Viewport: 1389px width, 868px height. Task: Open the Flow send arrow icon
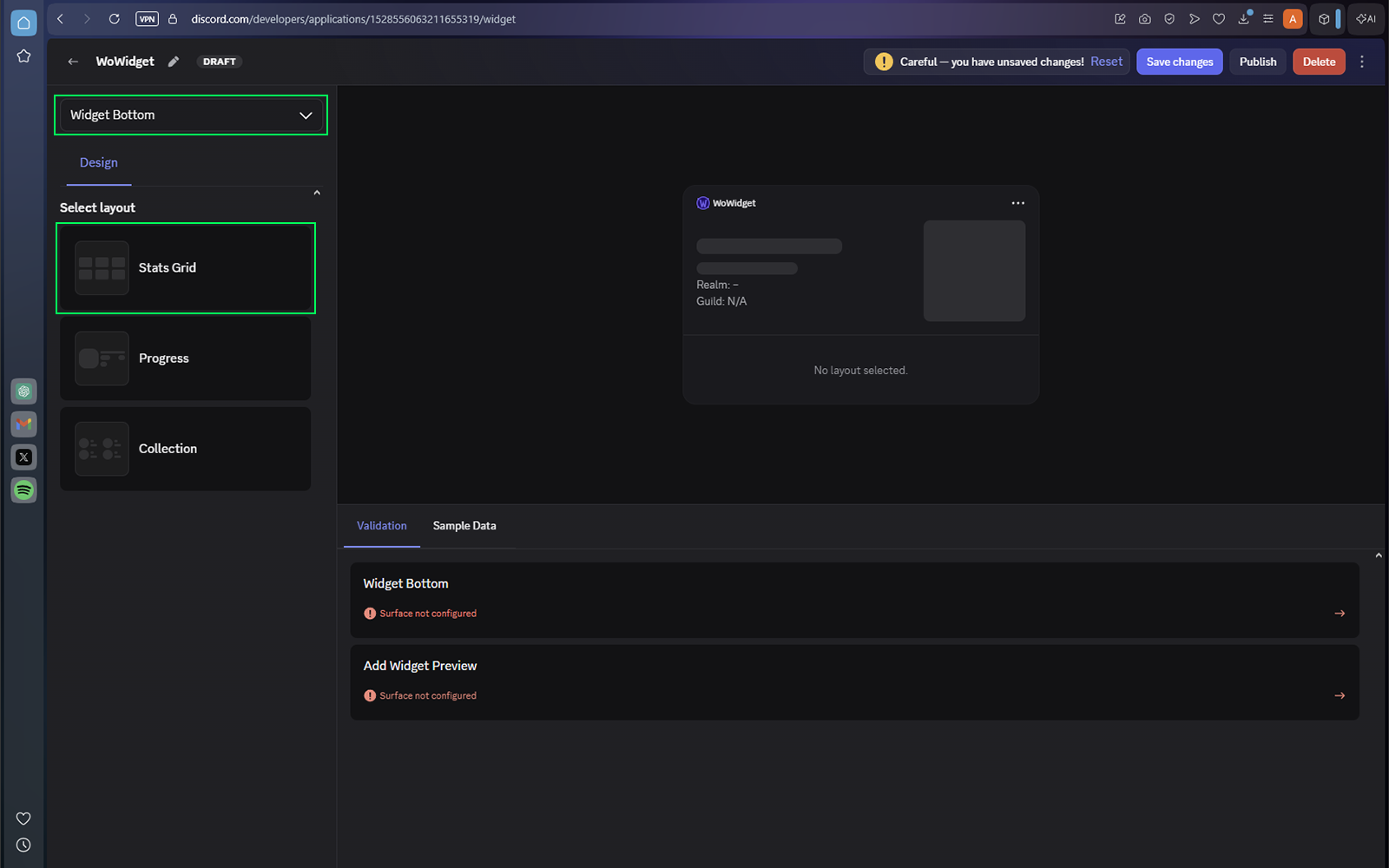tap(1195, 19)
